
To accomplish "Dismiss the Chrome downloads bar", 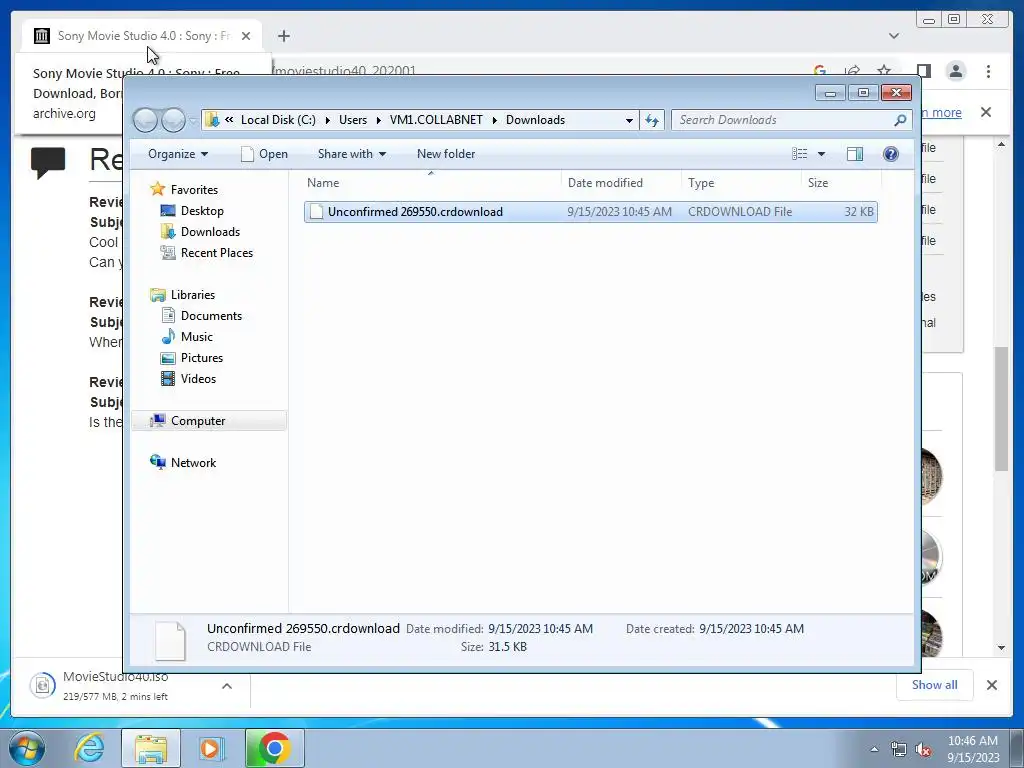I will click(x=991, y=685).
